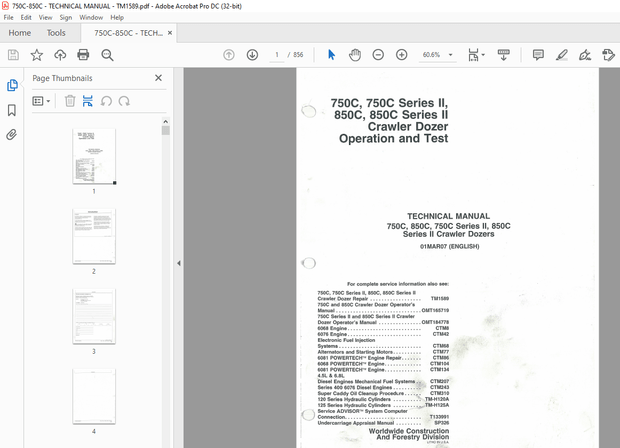Select page 1 thumbnail

(94, 156)
